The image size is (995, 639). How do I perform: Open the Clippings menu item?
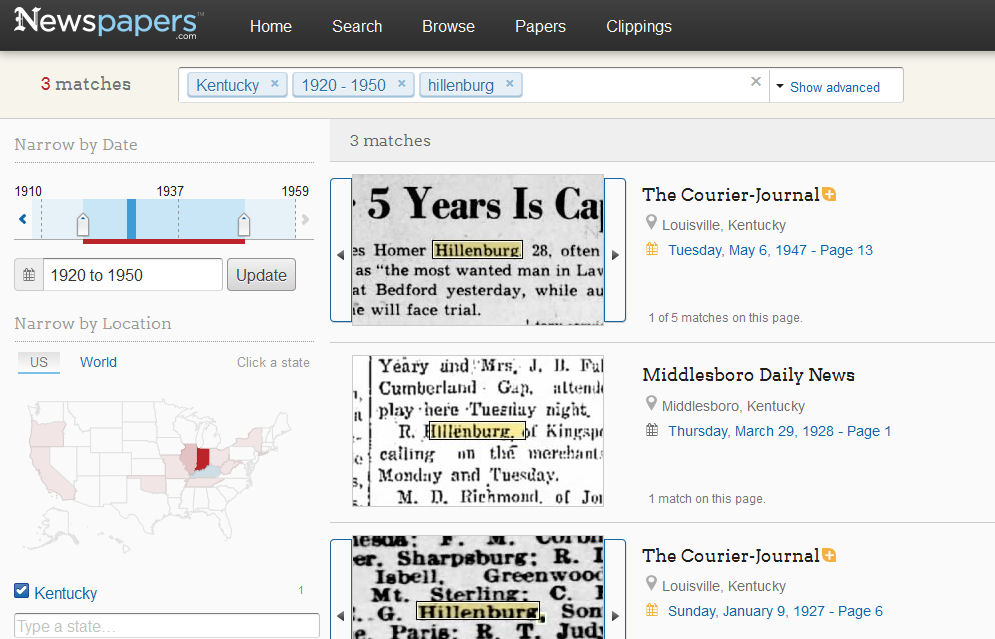click(x=638, y=27)
